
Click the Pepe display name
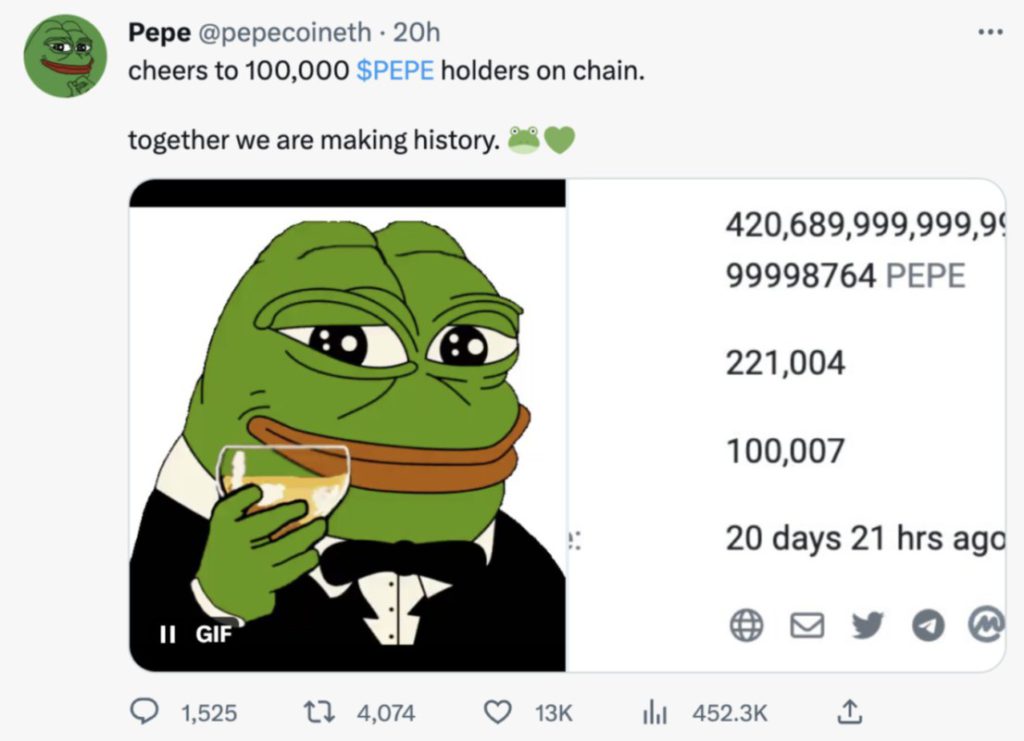click(x=159, y=33)
